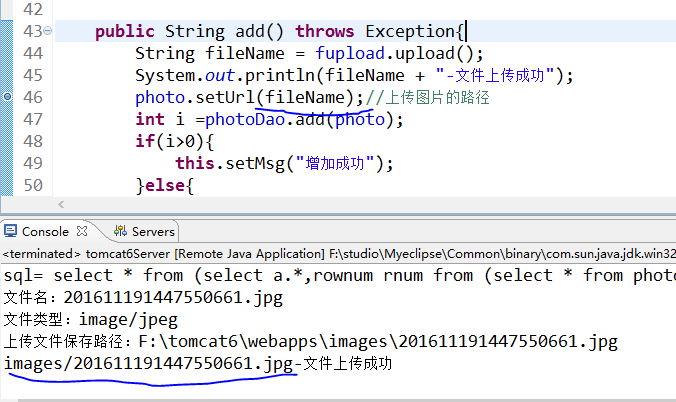Screen dimensions: 676x402
Task: Click '文件类型: image/jpeg' console line
Action: coord(91,320)
